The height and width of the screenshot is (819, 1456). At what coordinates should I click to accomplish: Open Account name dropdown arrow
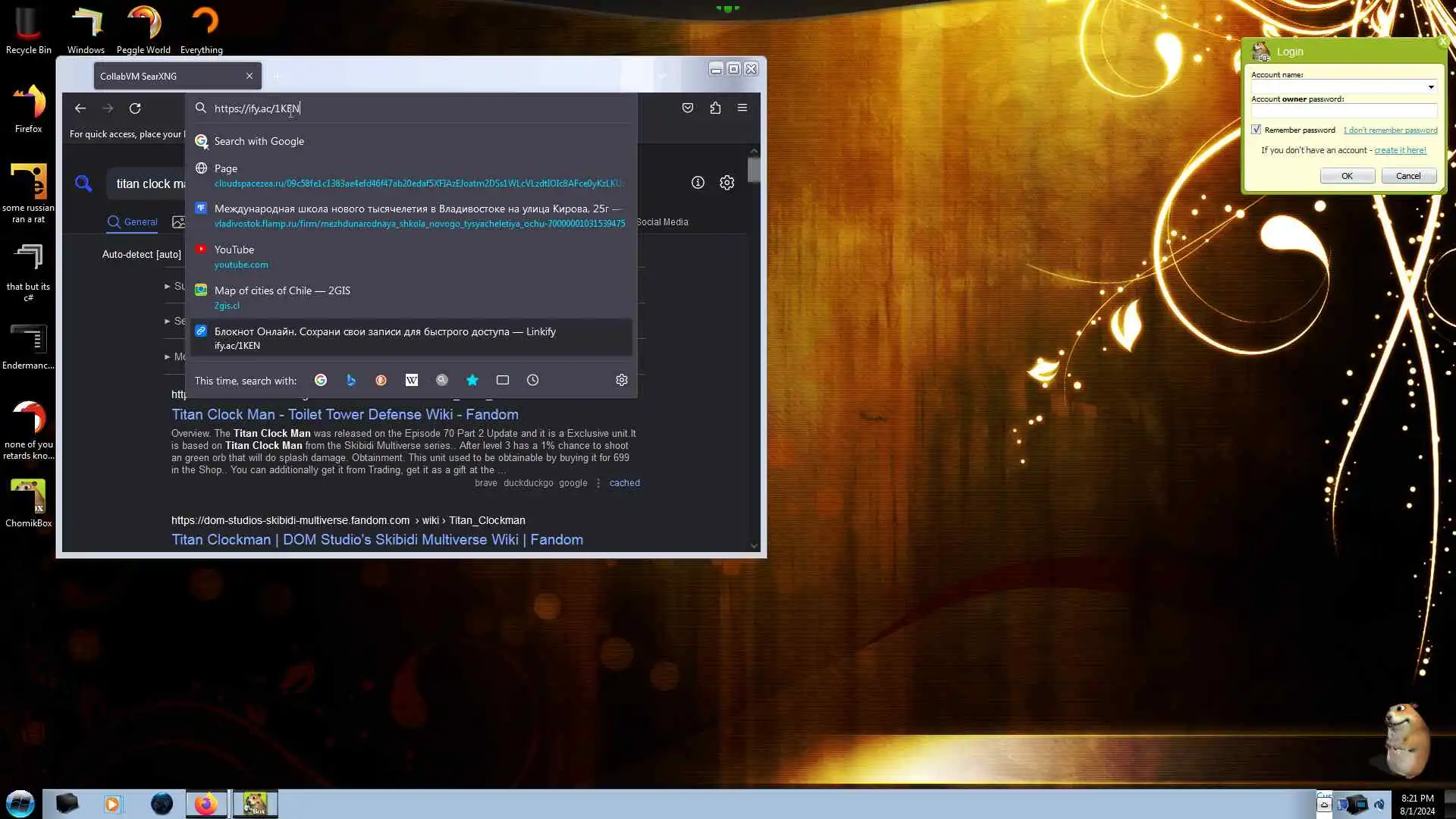1430,86
